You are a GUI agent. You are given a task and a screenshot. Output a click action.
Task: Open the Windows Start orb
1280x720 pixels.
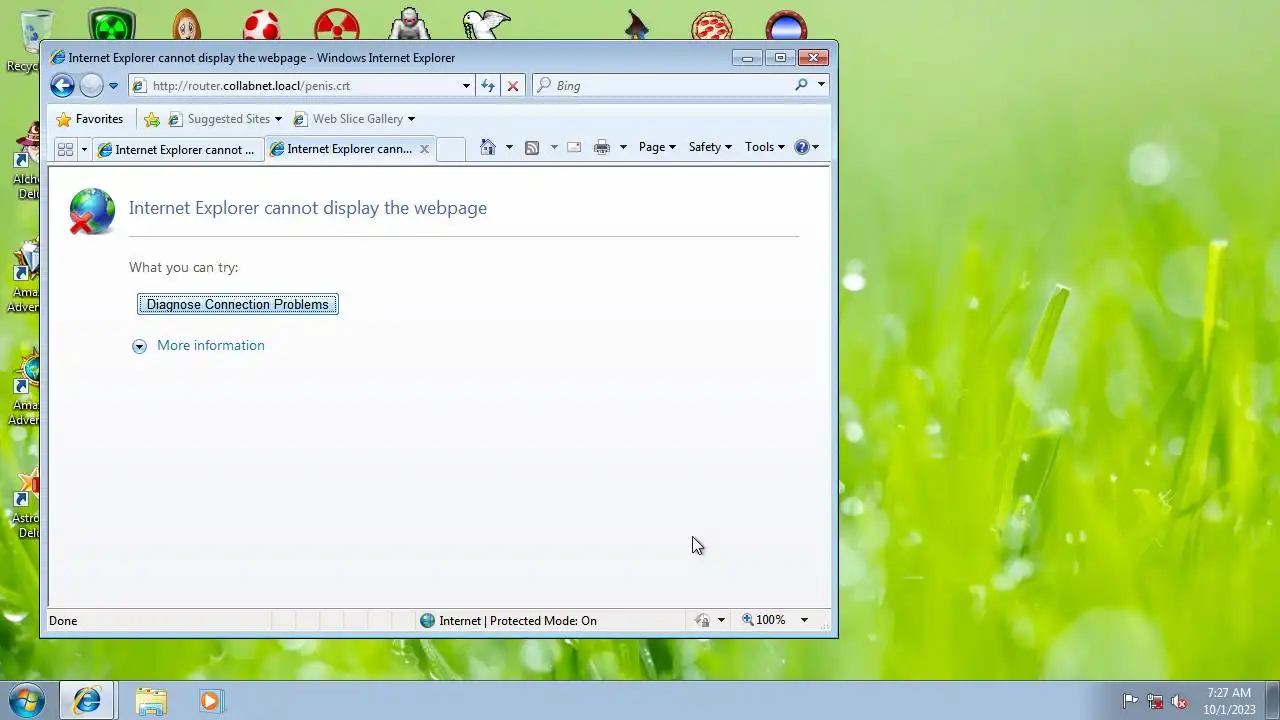coord(27,700)
